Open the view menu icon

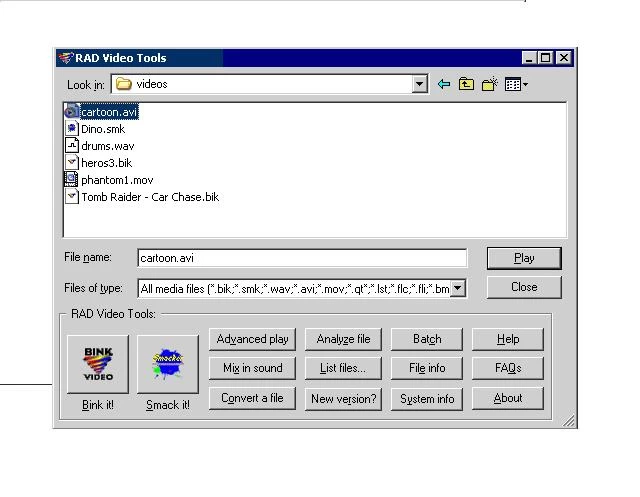click(x=516, y=84)
